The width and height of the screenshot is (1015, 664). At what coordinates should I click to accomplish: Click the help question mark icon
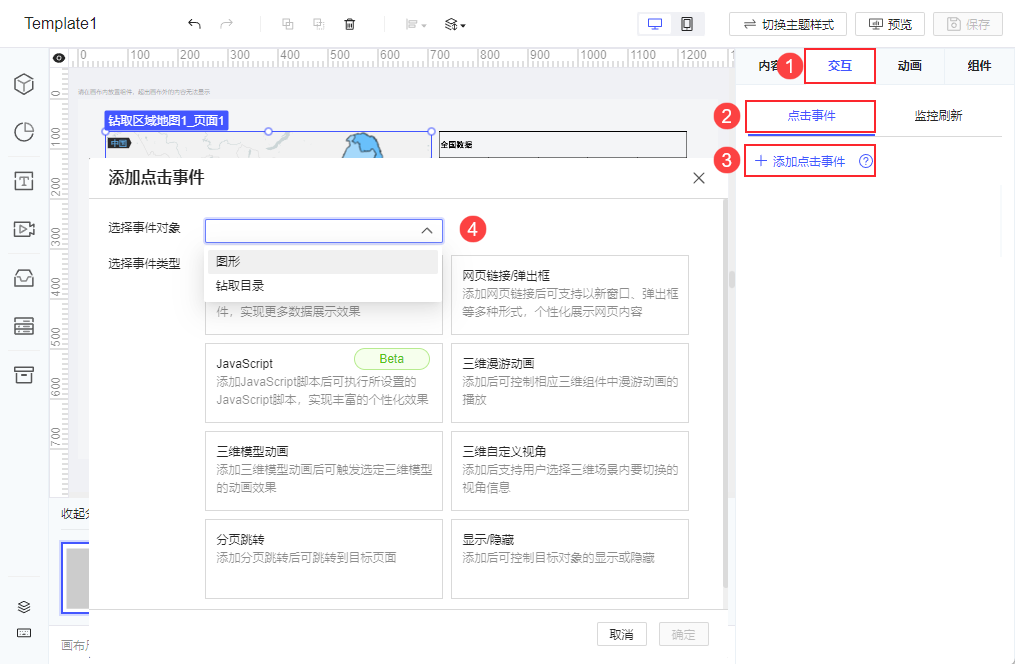865,162
